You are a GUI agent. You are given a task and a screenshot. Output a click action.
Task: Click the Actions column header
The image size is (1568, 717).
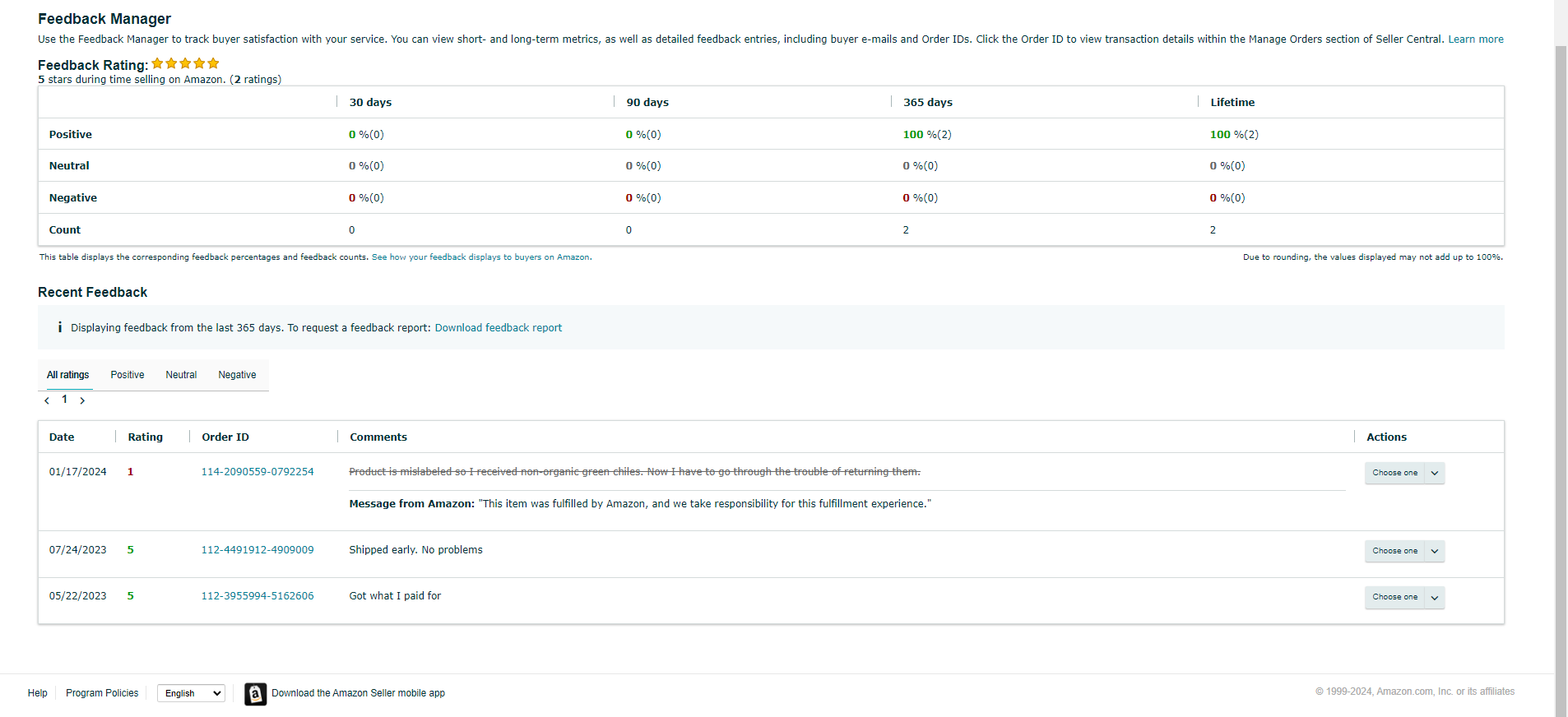point(1387,437)
